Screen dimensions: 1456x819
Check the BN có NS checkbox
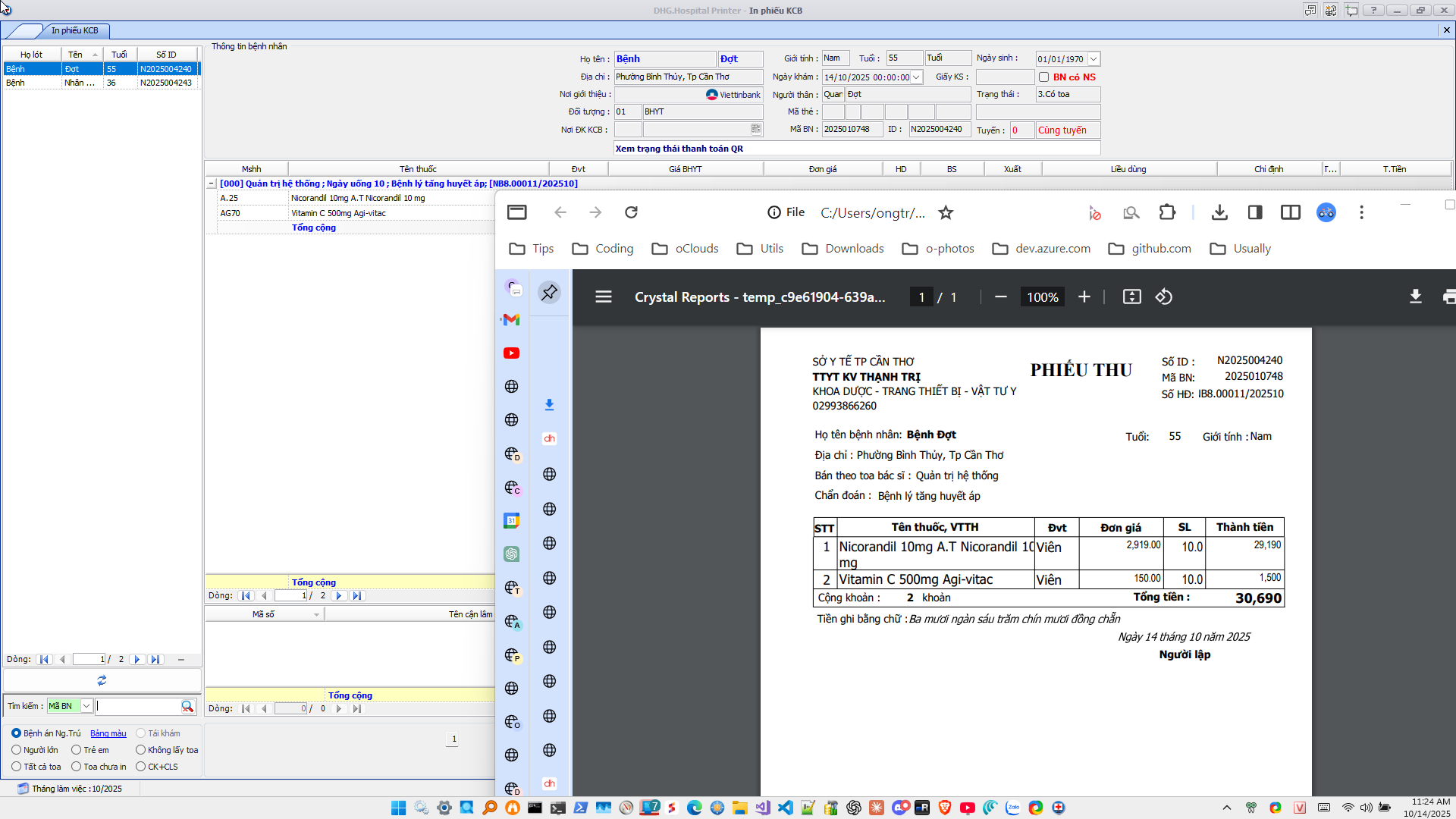point(1044,77)
